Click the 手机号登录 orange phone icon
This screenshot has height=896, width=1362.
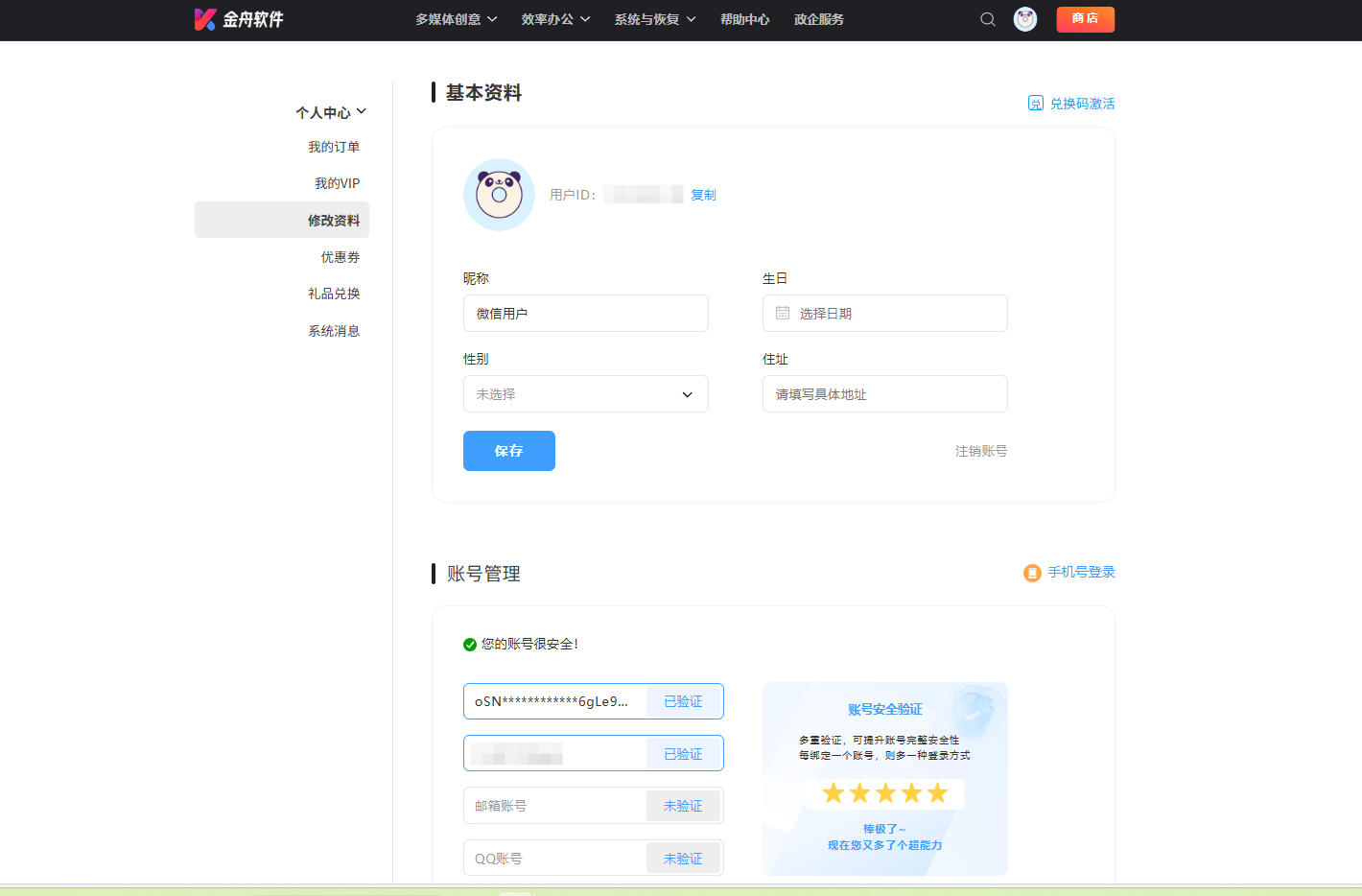tap(1032, 573)
